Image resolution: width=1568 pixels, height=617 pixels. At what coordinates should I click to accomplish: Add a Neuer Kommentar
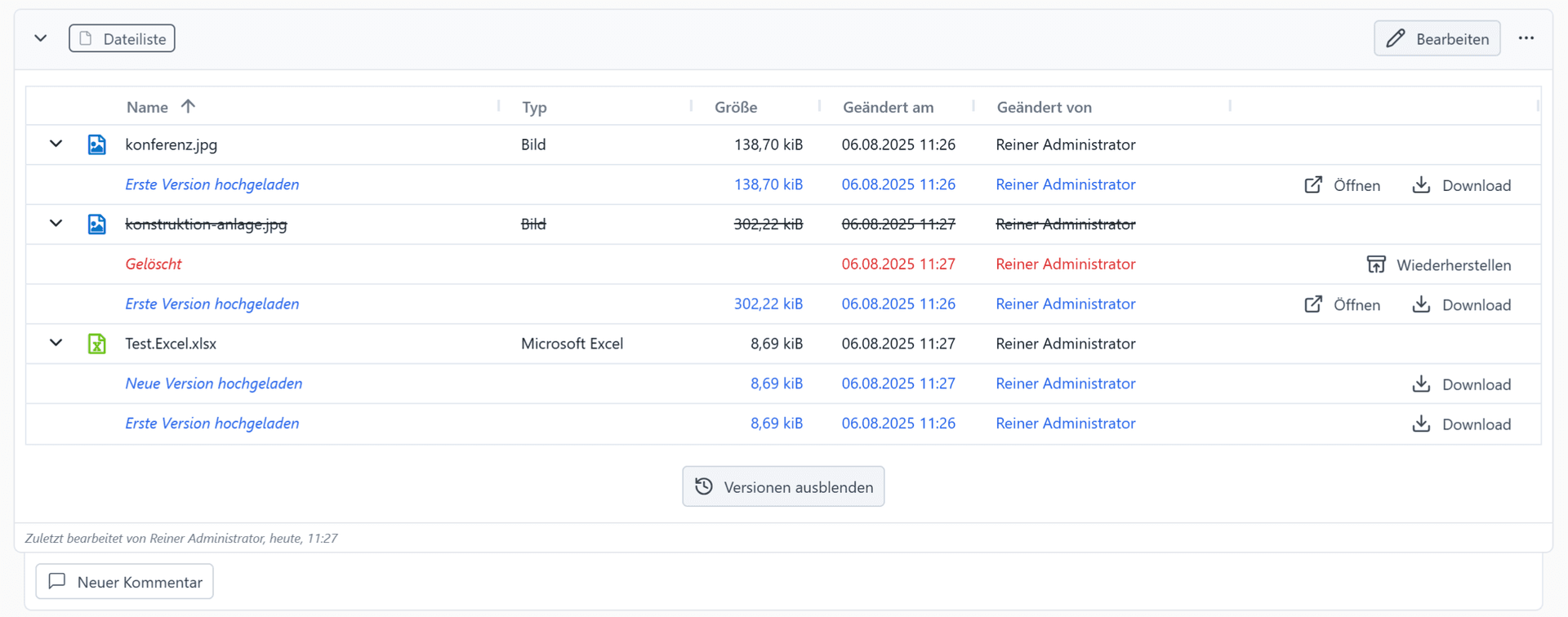tap(125, 582)
